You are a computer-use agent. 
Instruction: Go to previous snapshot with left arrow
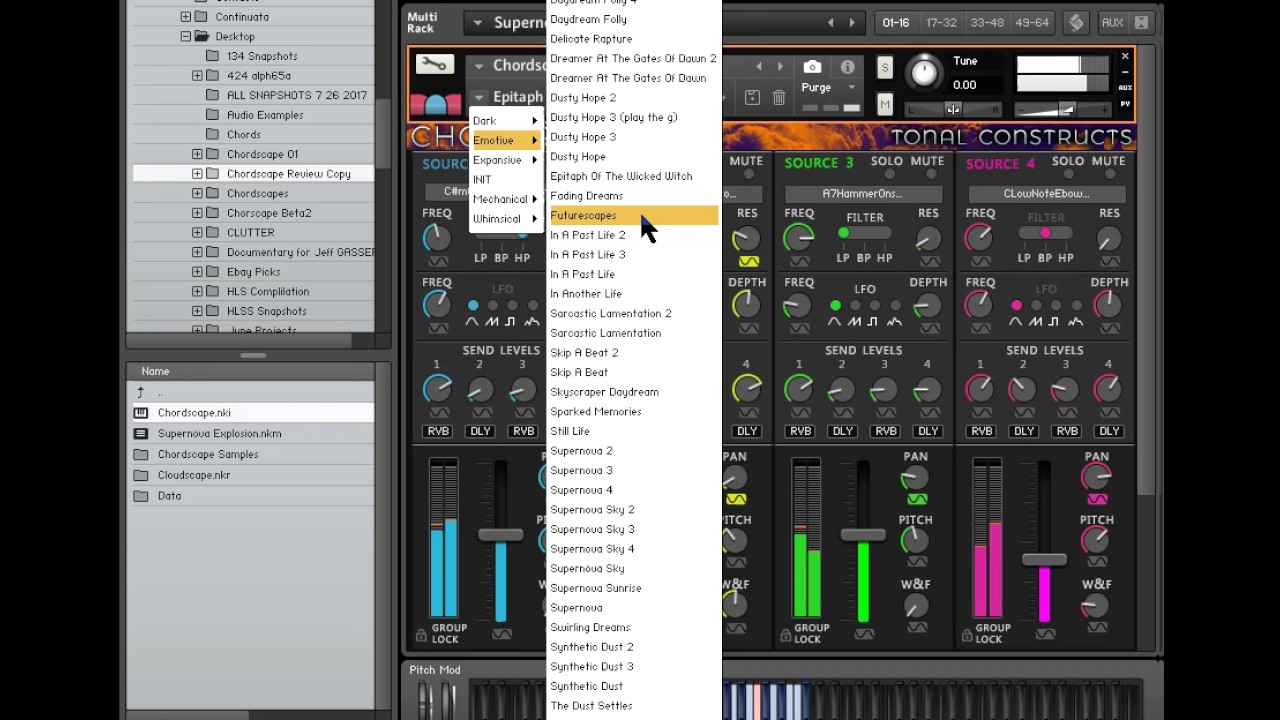758,67
